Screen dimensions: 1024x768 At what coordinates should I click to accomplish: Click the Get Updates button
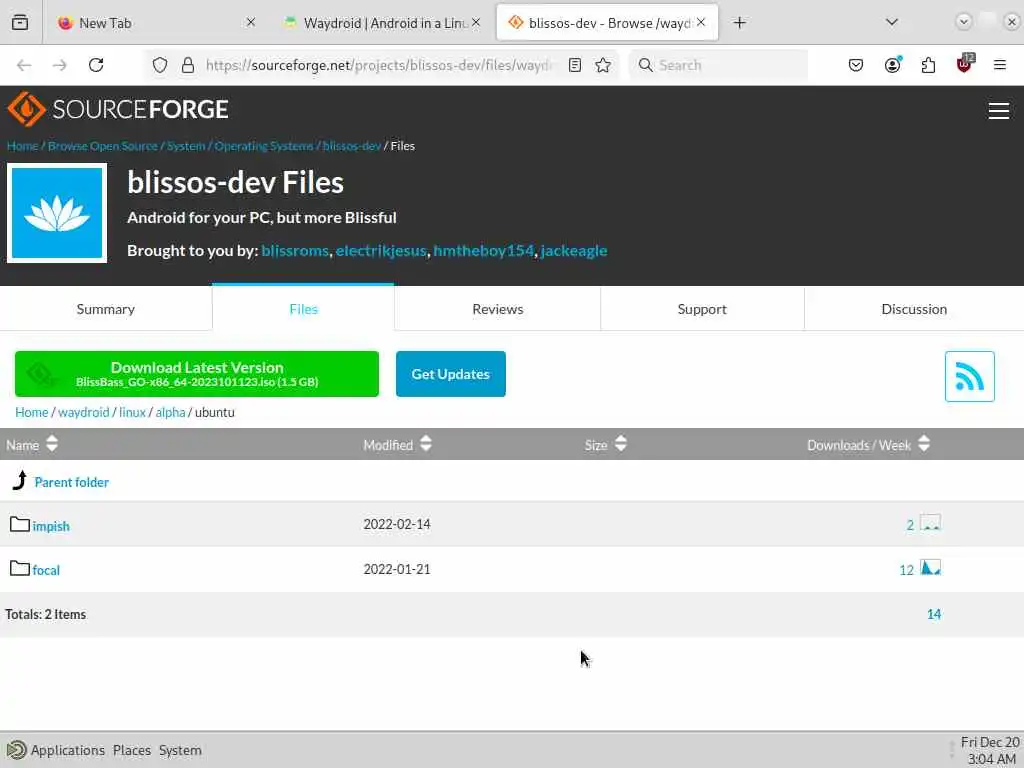451,374
